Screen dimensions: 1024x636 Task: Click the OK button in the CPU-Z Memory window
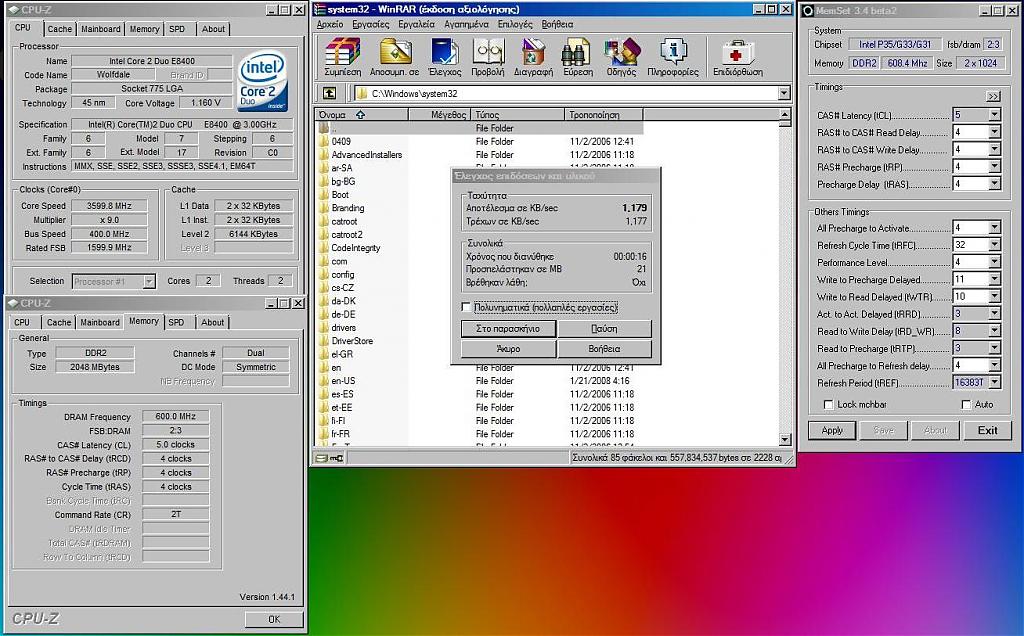coord(274,619)
